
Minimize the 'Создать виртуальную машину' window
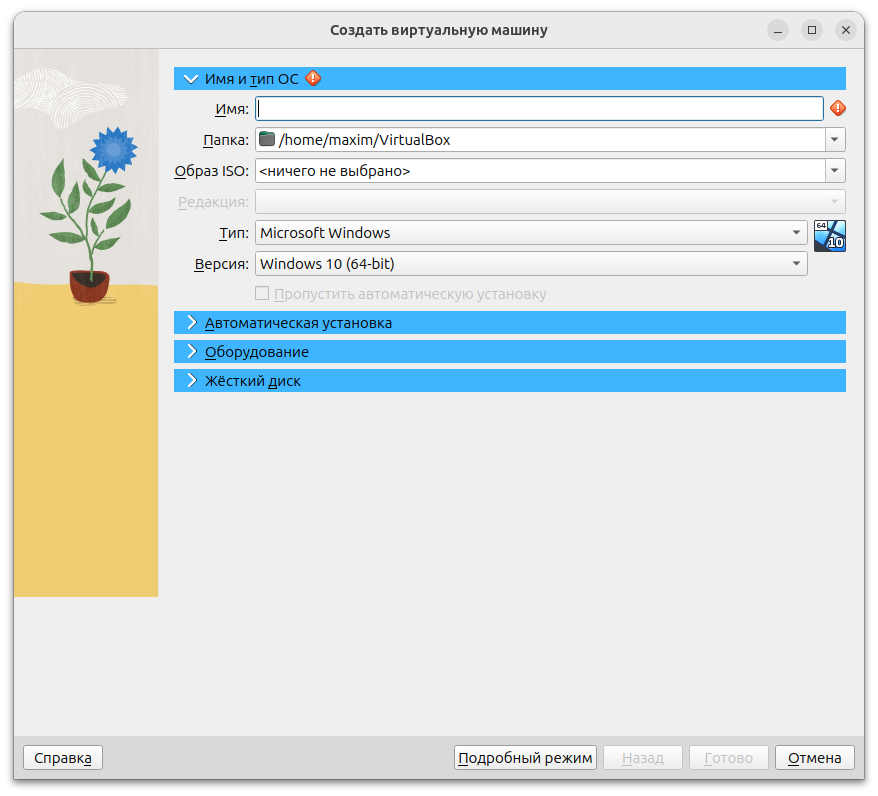777,30
